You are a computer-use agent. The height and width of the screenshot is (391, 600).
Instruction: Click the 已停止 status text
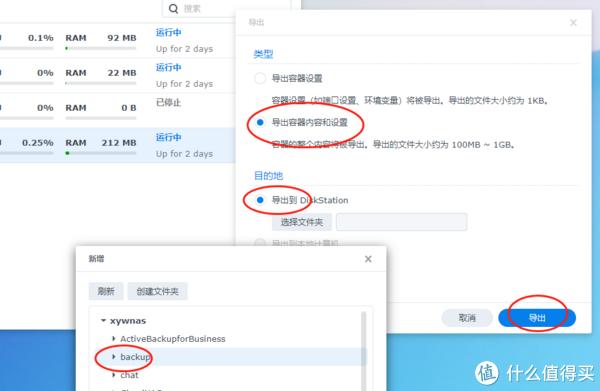[x=168, y=103]
